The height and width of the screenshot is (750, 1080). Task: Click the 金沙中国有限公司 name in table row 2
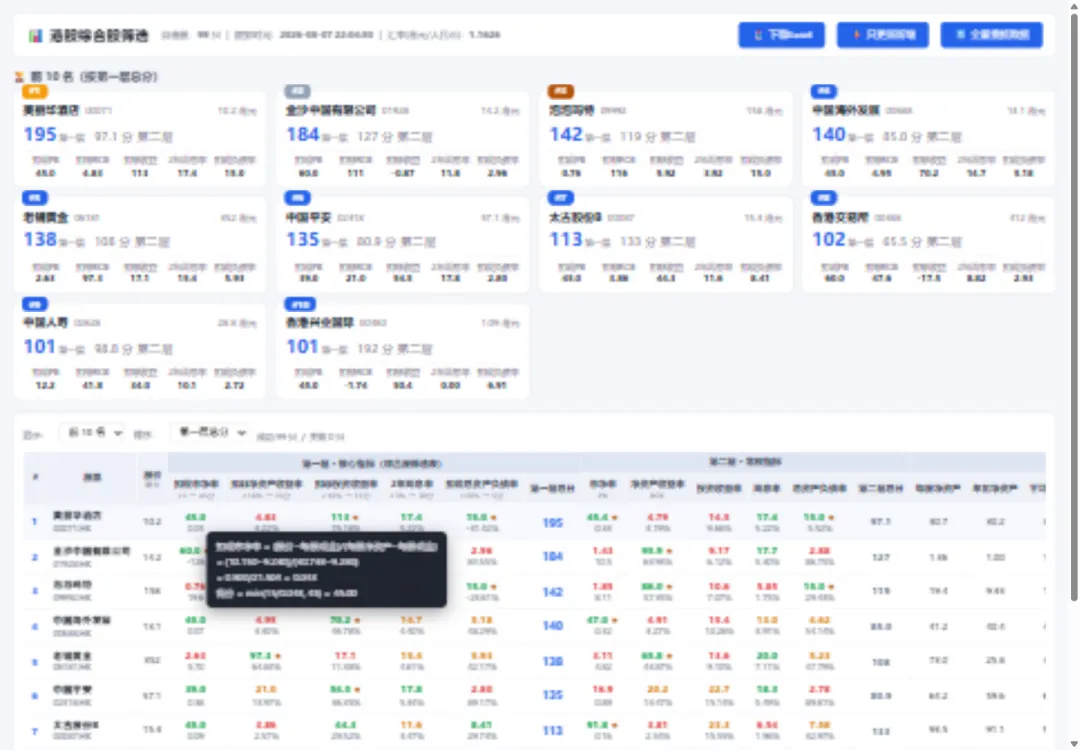click(x=91, y=551)
